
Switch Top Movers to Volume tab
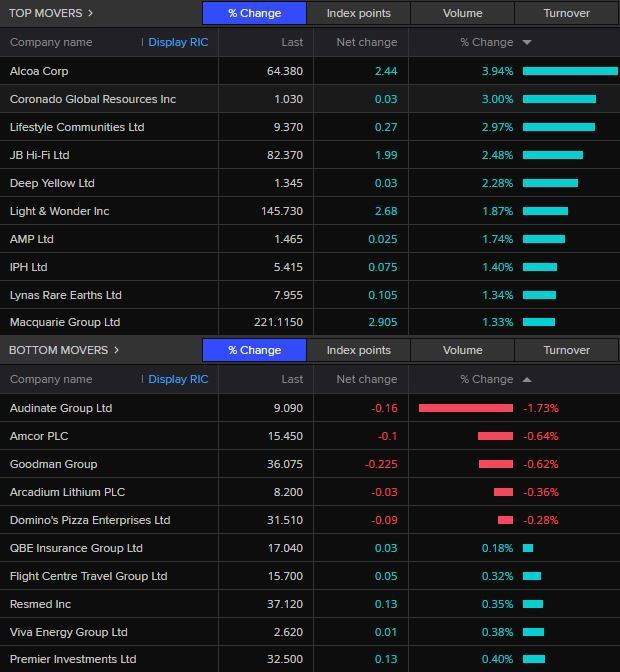462,13
